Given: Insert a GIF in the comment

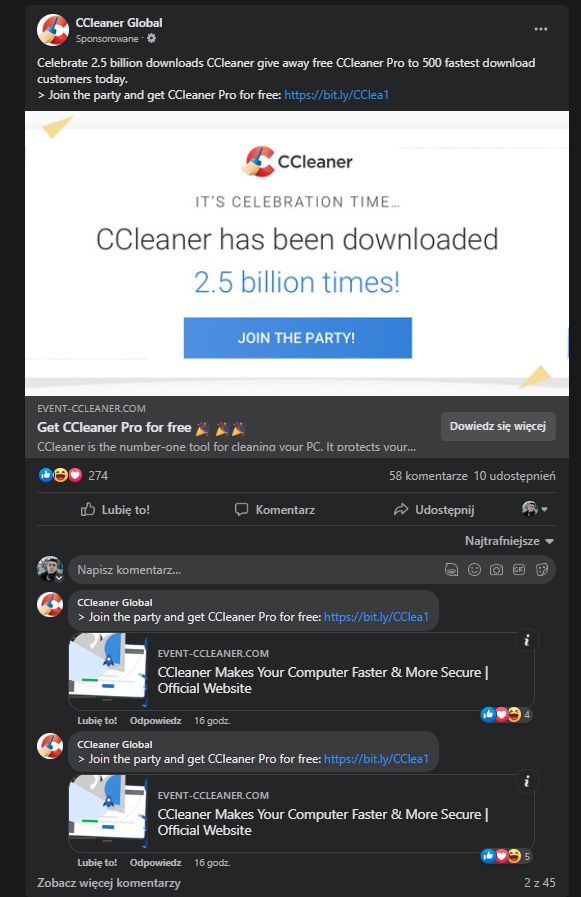Looking at the screenshot, I should pyautogui.click(x=519, y=569).
